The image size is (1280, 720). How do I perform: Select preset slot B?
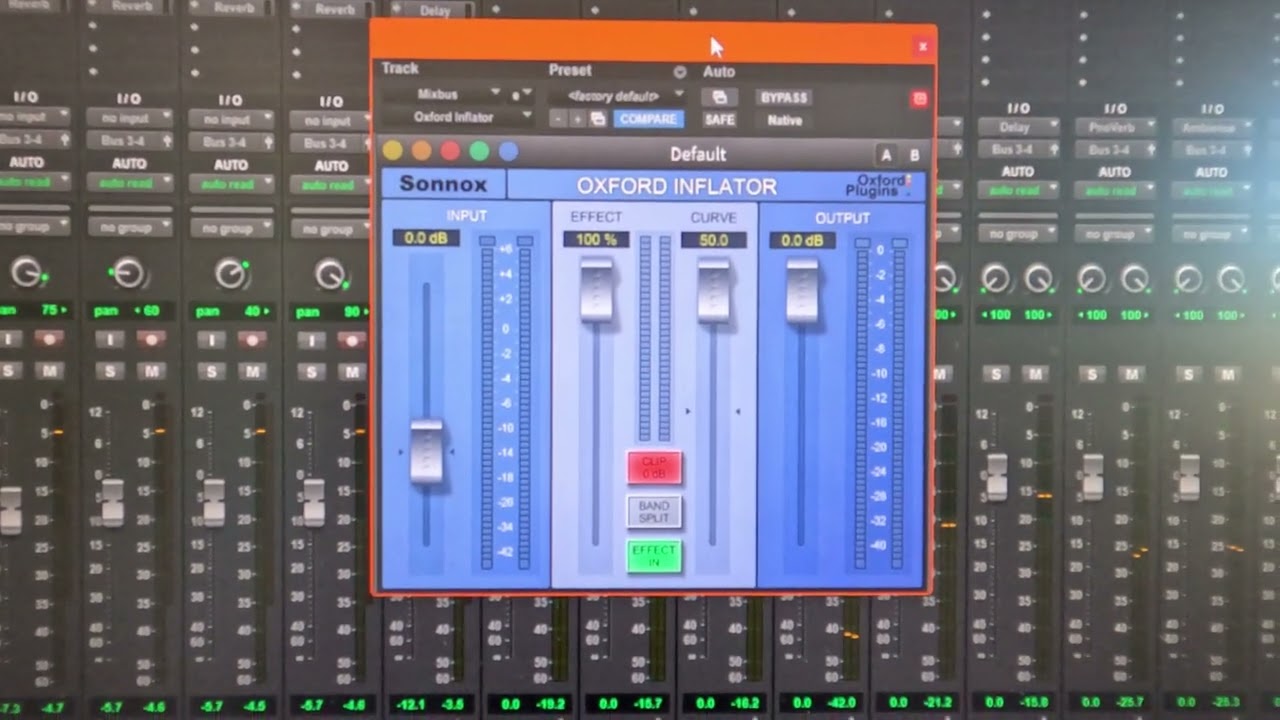[913, 155]
